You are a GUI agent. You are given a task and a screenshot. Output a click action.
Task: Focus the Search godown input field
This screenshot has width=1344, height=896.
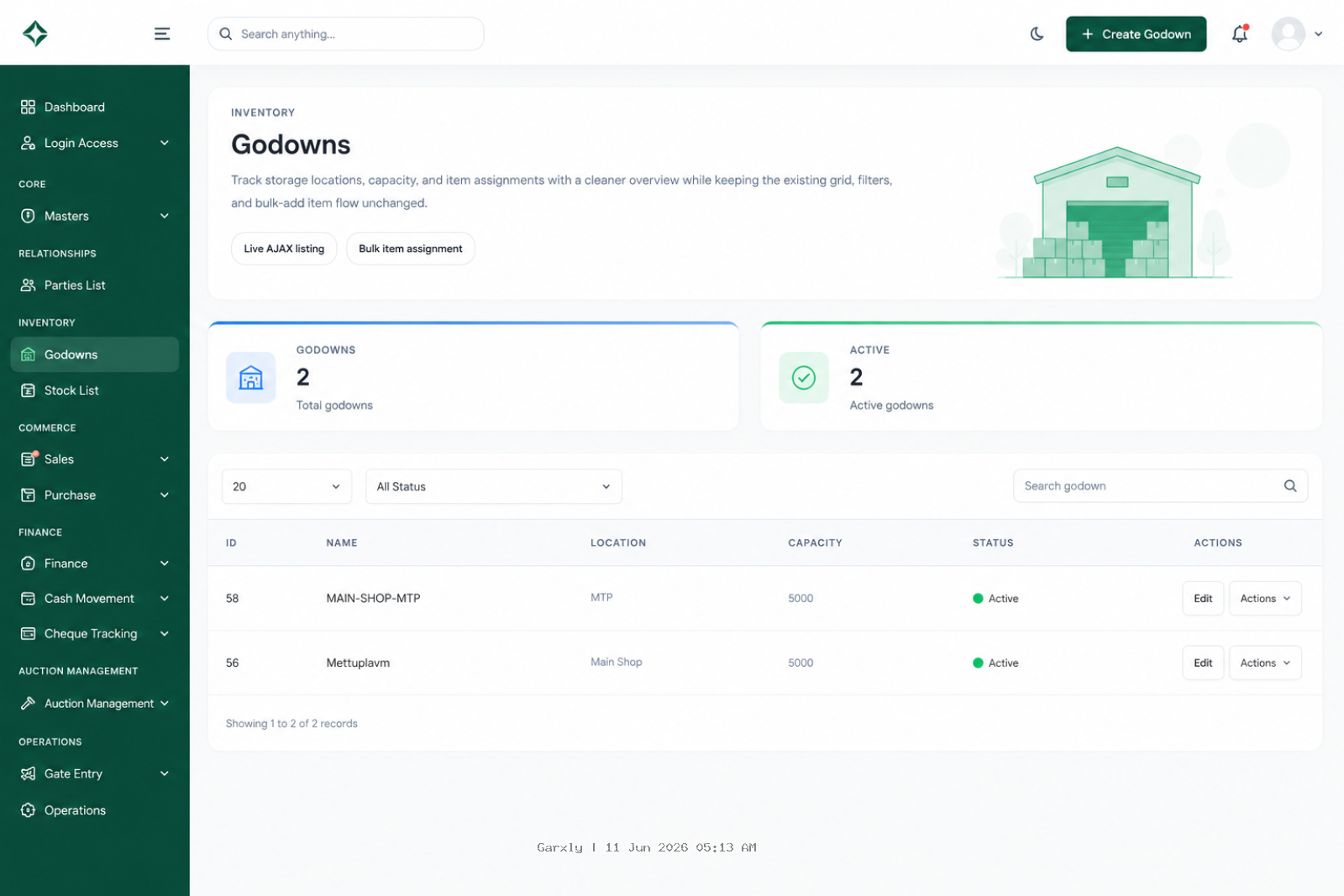click(1160, 485)
